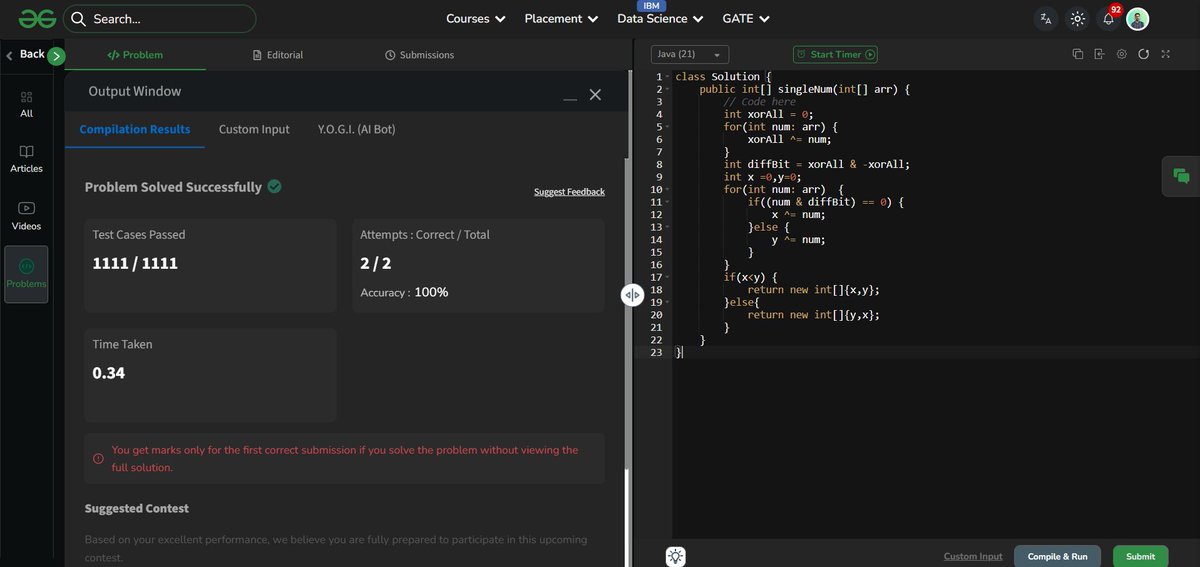Focus the Search input field
1200x567 pixels.
pos(160,19)
